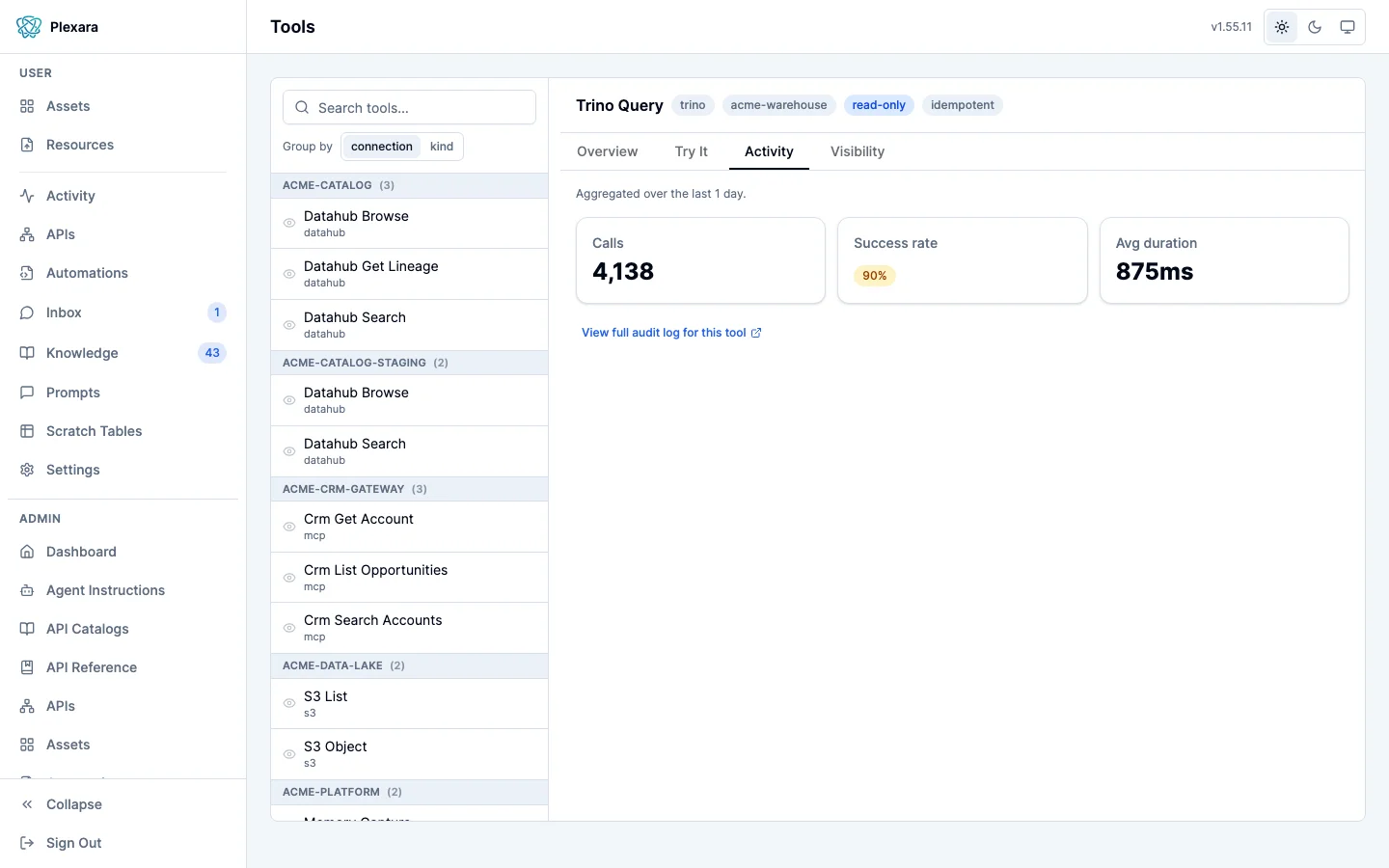Toggle visibility of Crm List Opportunities
The height and width of the screenshot is (868, 1389).
click(x=289, y=578)
